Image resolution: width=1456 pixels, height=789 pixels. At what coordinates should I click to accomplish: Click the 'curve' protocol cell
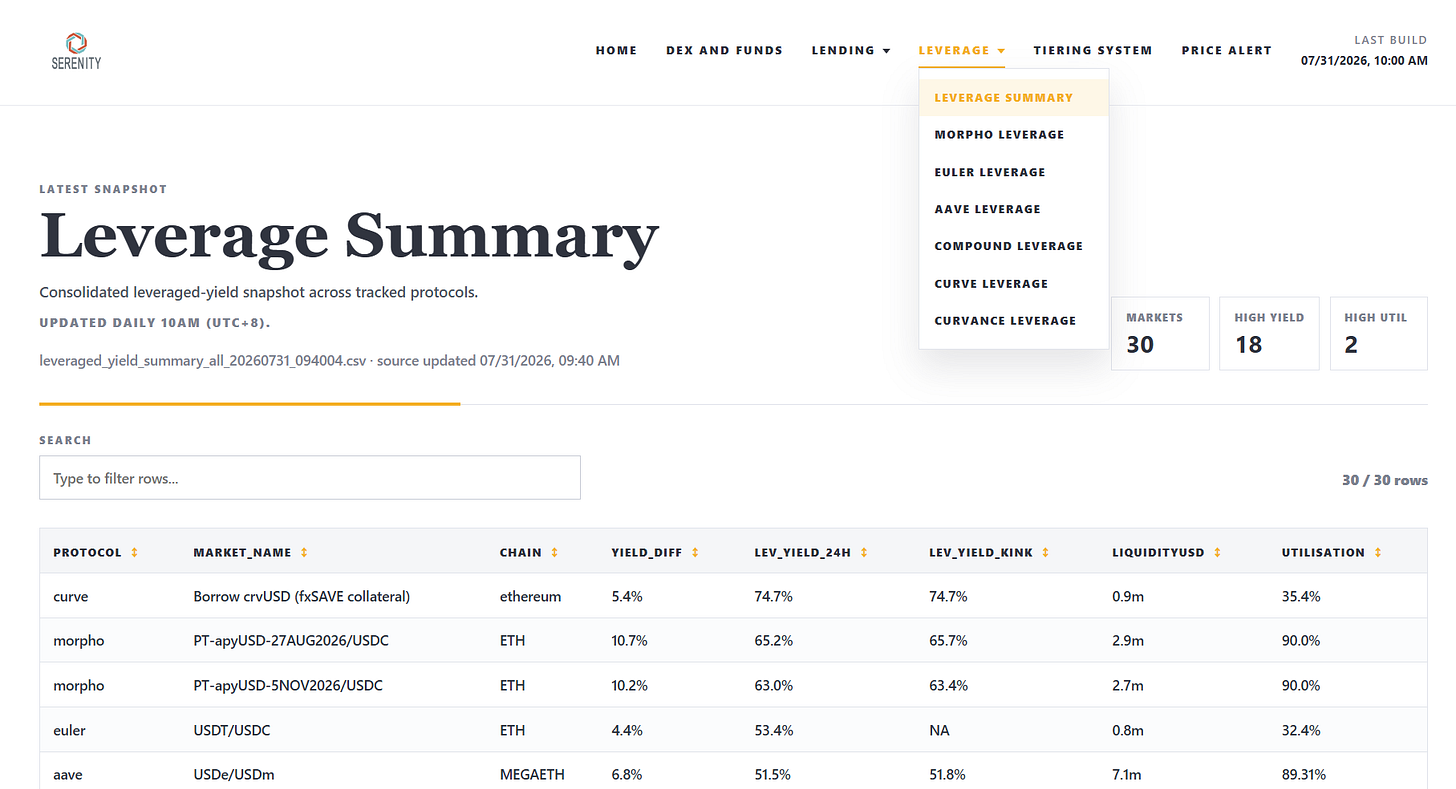[71, 596]
